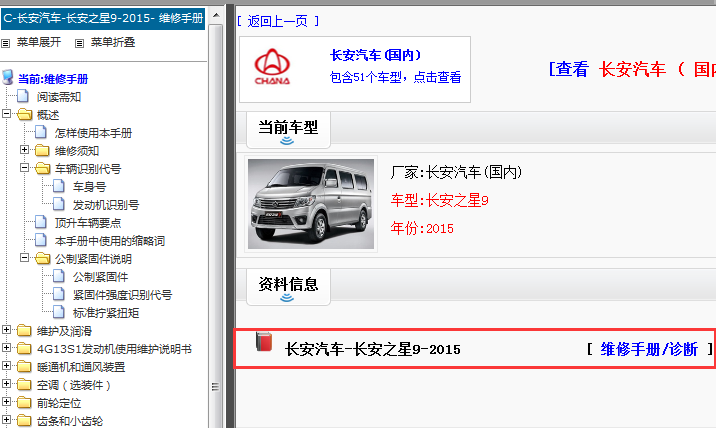The image size is (716, 428).
Task: Click the 长安之星9 van thumbnail
Action: click(311, 204)
